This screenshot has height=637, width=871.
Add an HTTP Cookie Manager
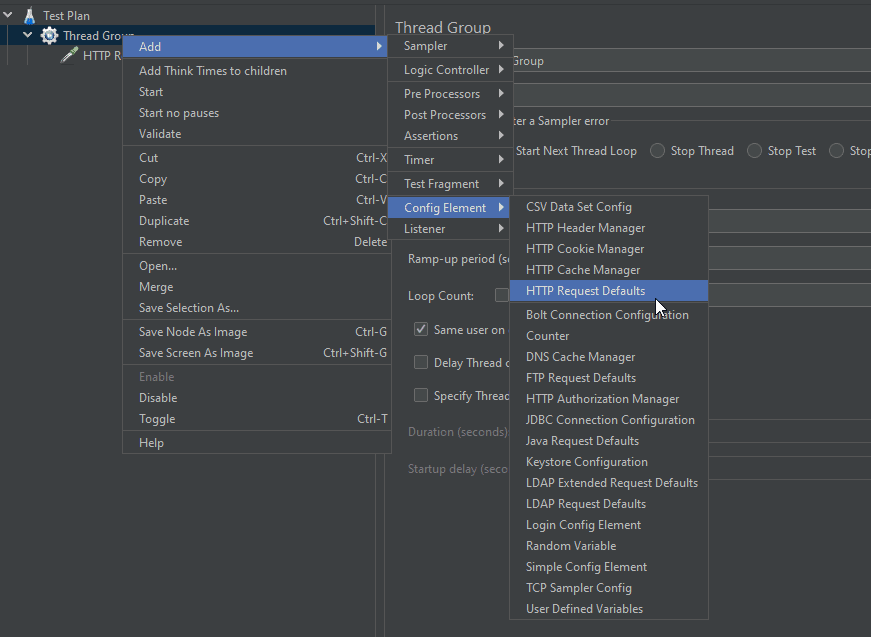coord(609,249)
